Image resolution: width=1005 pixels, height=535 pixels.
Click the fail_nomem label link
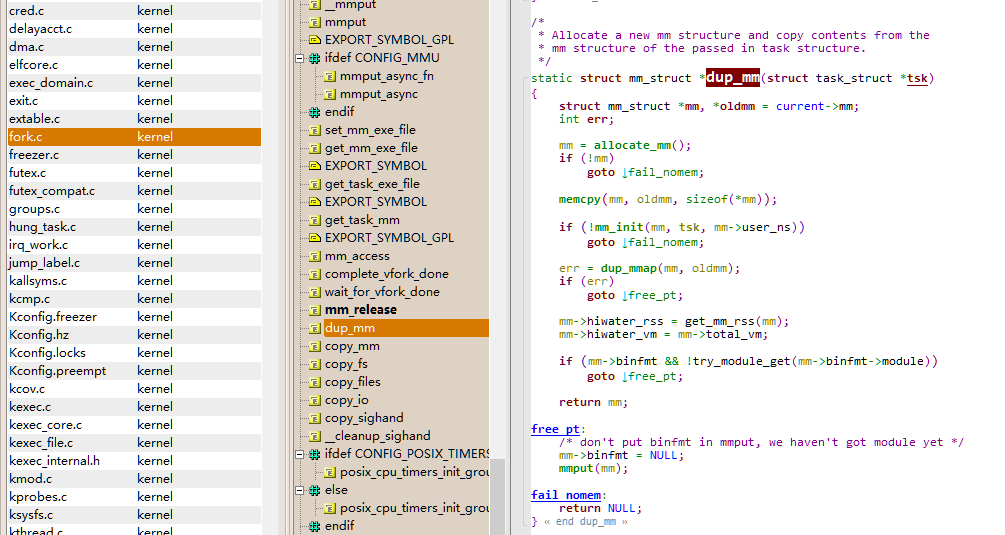[x=566, y=495]
